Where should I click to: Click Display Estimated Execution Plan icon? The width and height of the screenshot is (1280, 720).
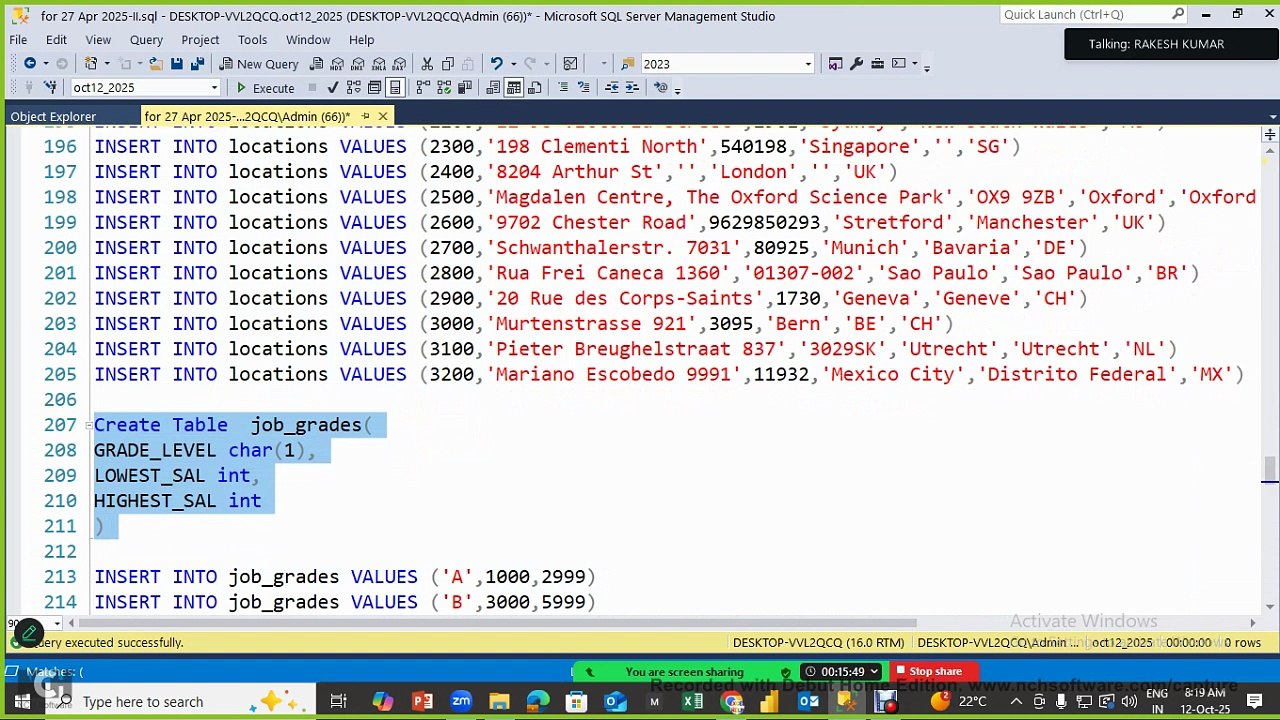tap(353, 87)
